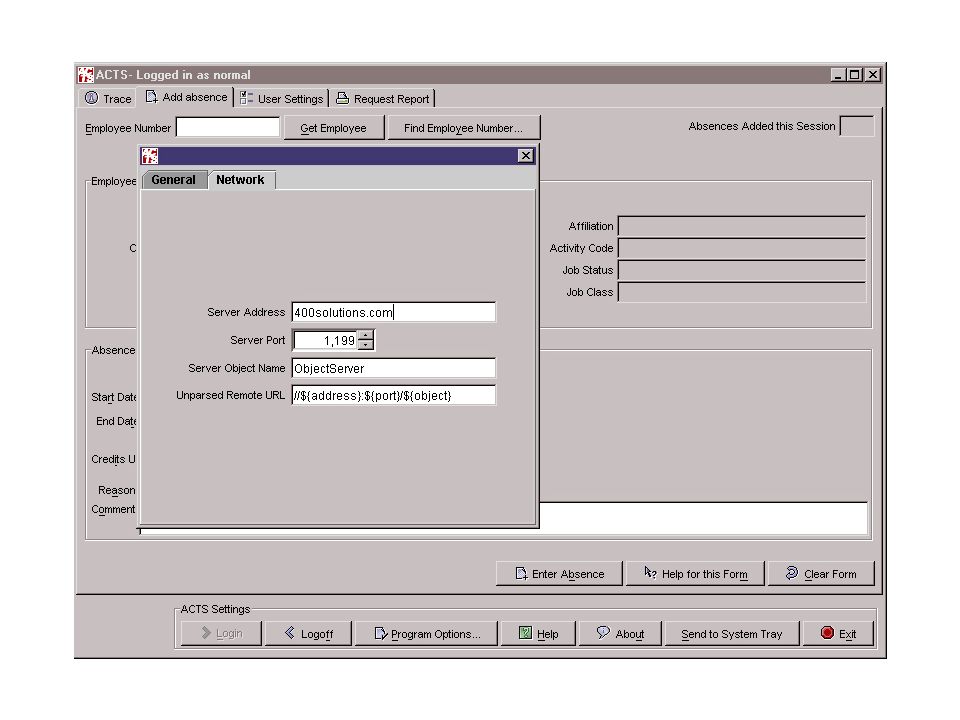Minimize the ACTS window

(838, 75)
